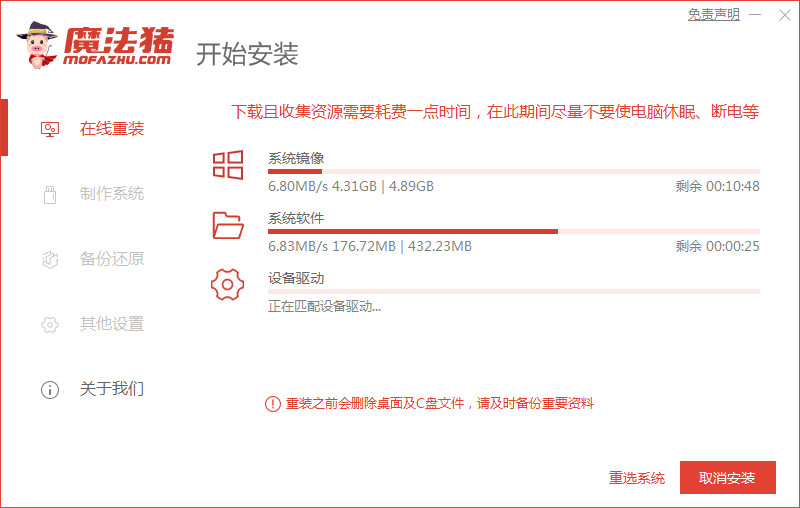This screenshot has width=800, height=508.
Task: Open the 其他设置 label
Action: (112, 324)
